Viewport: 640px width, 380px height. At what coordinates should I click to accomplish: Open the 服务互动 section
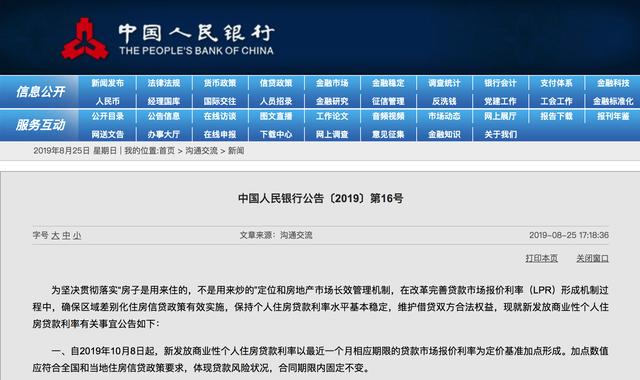pos(40,125)
